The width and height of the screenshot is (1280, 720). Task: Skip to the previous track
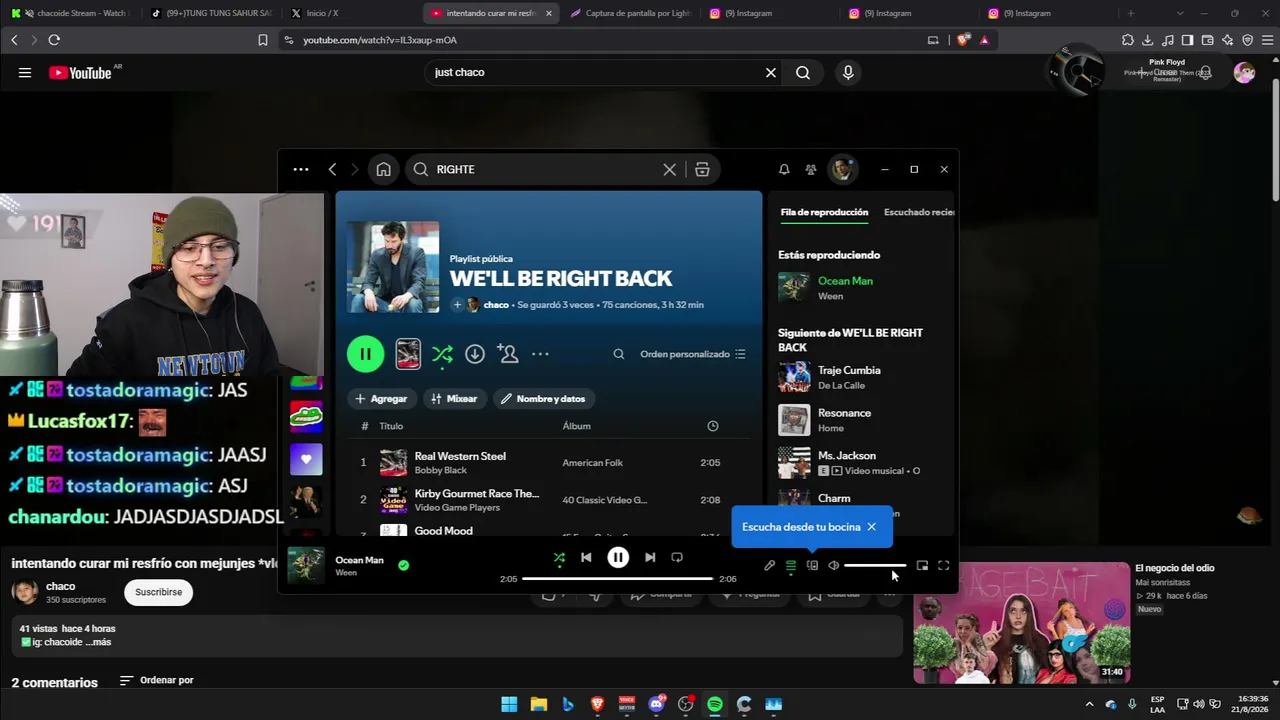click(x=586, y=557)
